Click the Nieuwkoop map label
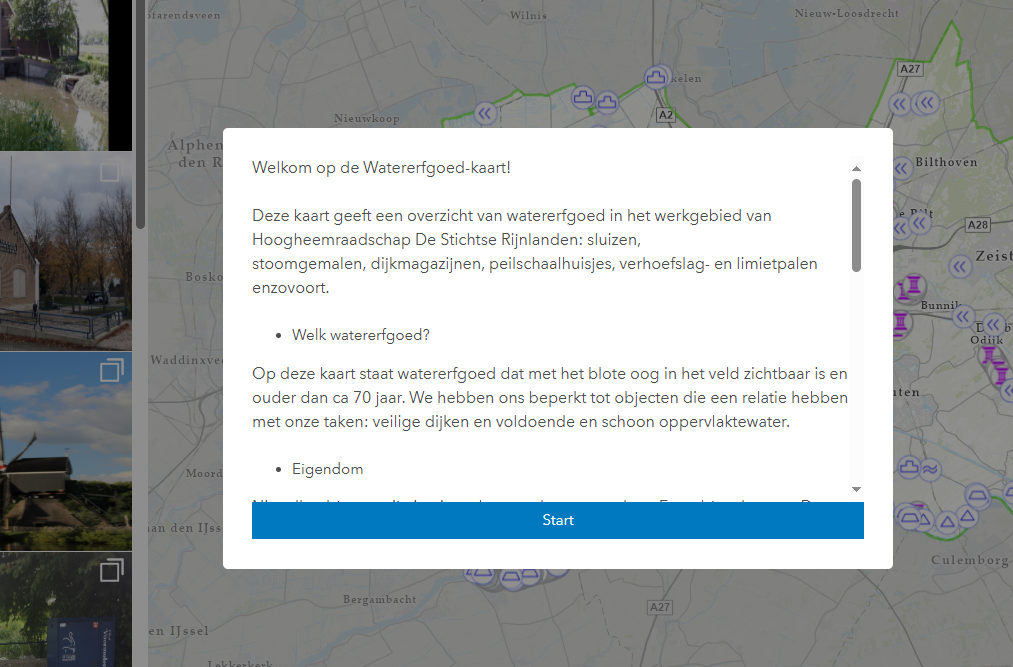This screenshot has height=667, width=1013. 366,118
